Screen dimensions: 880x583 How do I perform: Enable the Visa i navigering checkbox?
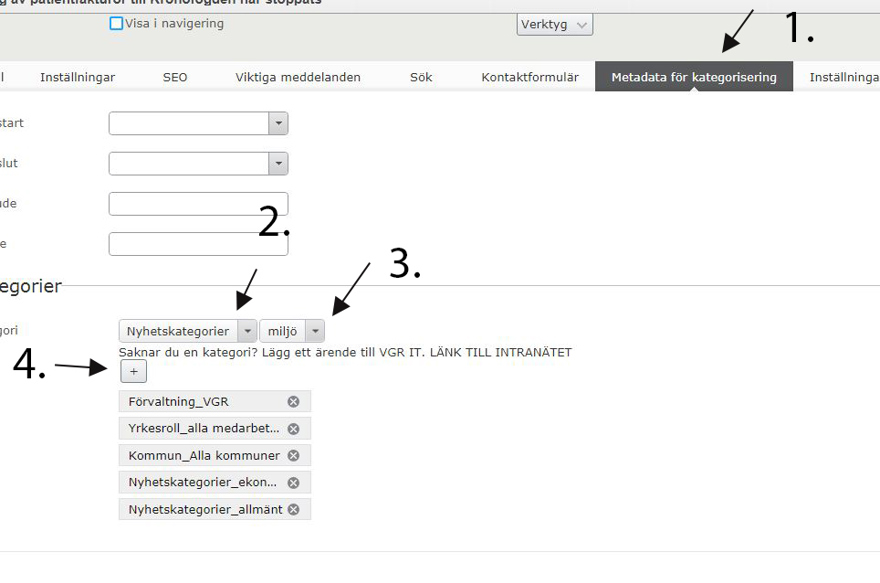click(116, 23)
